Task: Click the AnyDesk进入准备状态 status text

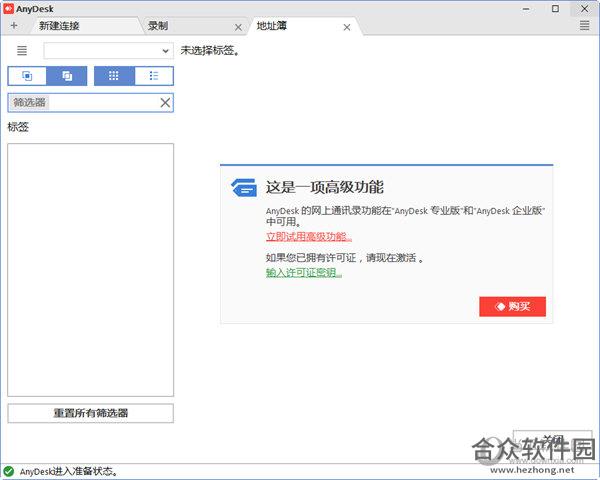Action: (68, 472)
